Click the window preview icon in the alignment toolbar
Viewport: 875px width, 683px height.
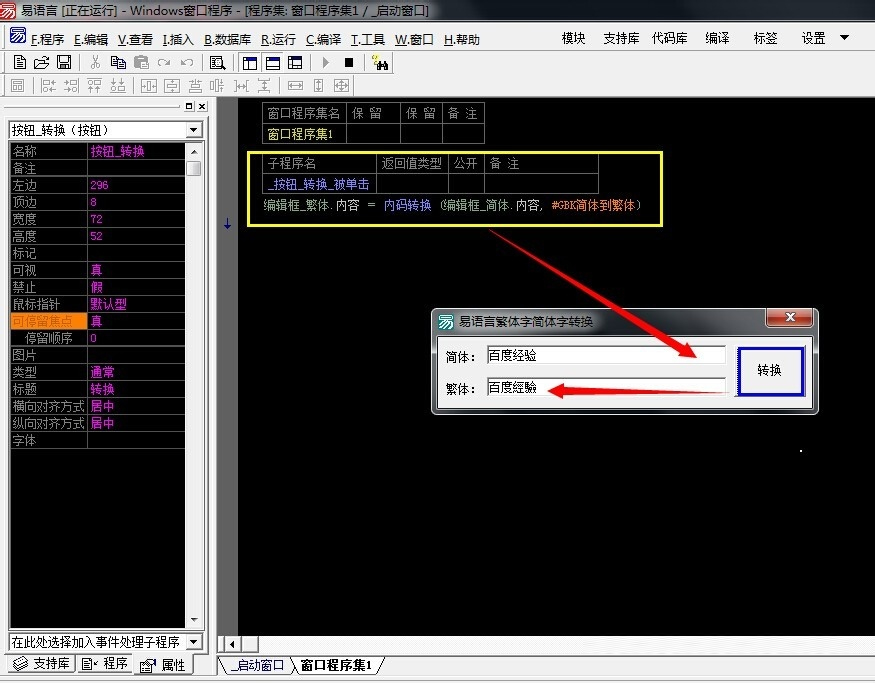click(x=18, y=85)
